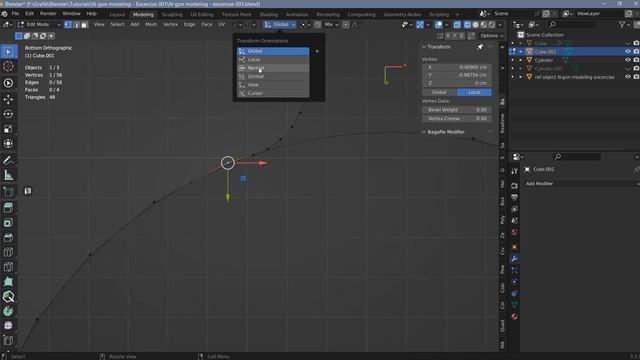This screenshot has height=360, width=640.
Task: Select the Scale tool in left toolbar
Action: tap(8, 129)
